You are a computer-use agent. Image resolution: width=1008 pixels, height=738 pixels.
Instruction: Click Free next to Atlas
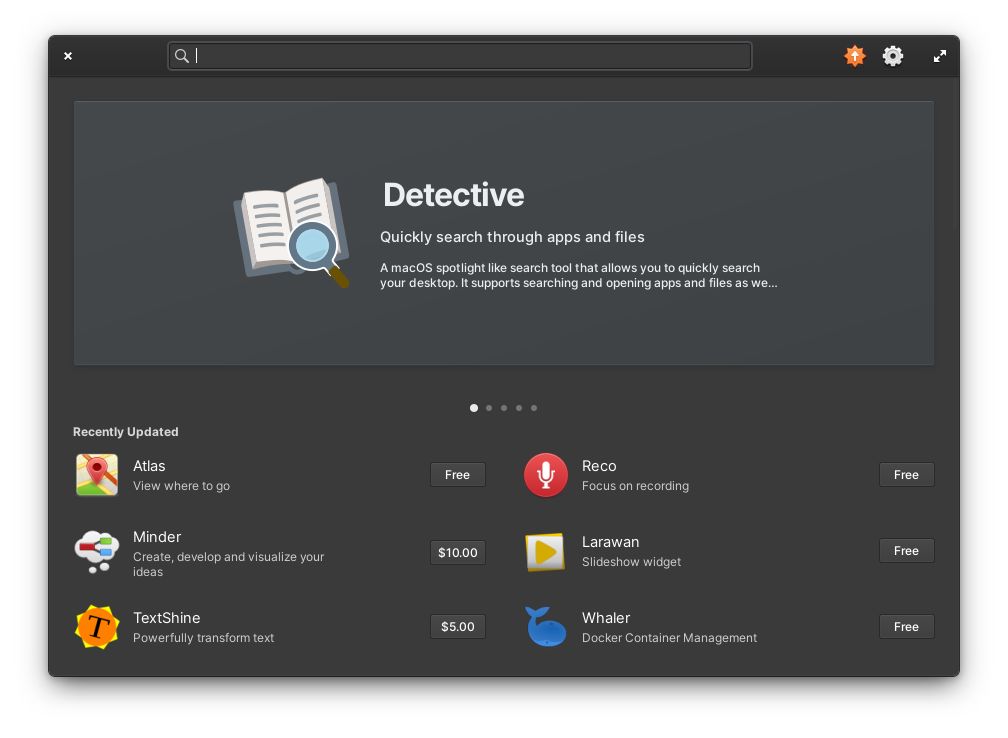click(457, 474)
